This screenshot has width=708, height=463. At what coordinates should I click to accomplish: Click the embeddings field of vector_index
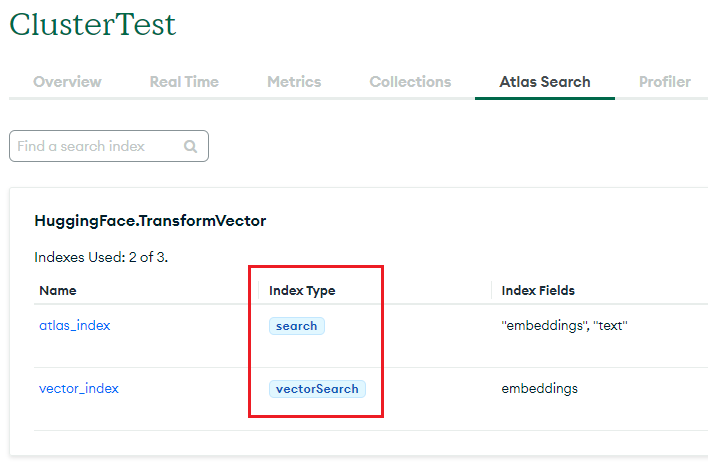tap(540, 388)
